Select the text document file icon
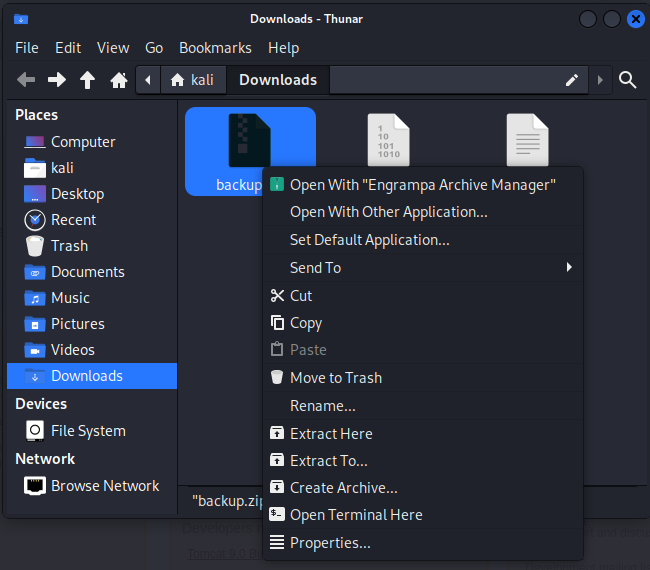 click(527, 140)
